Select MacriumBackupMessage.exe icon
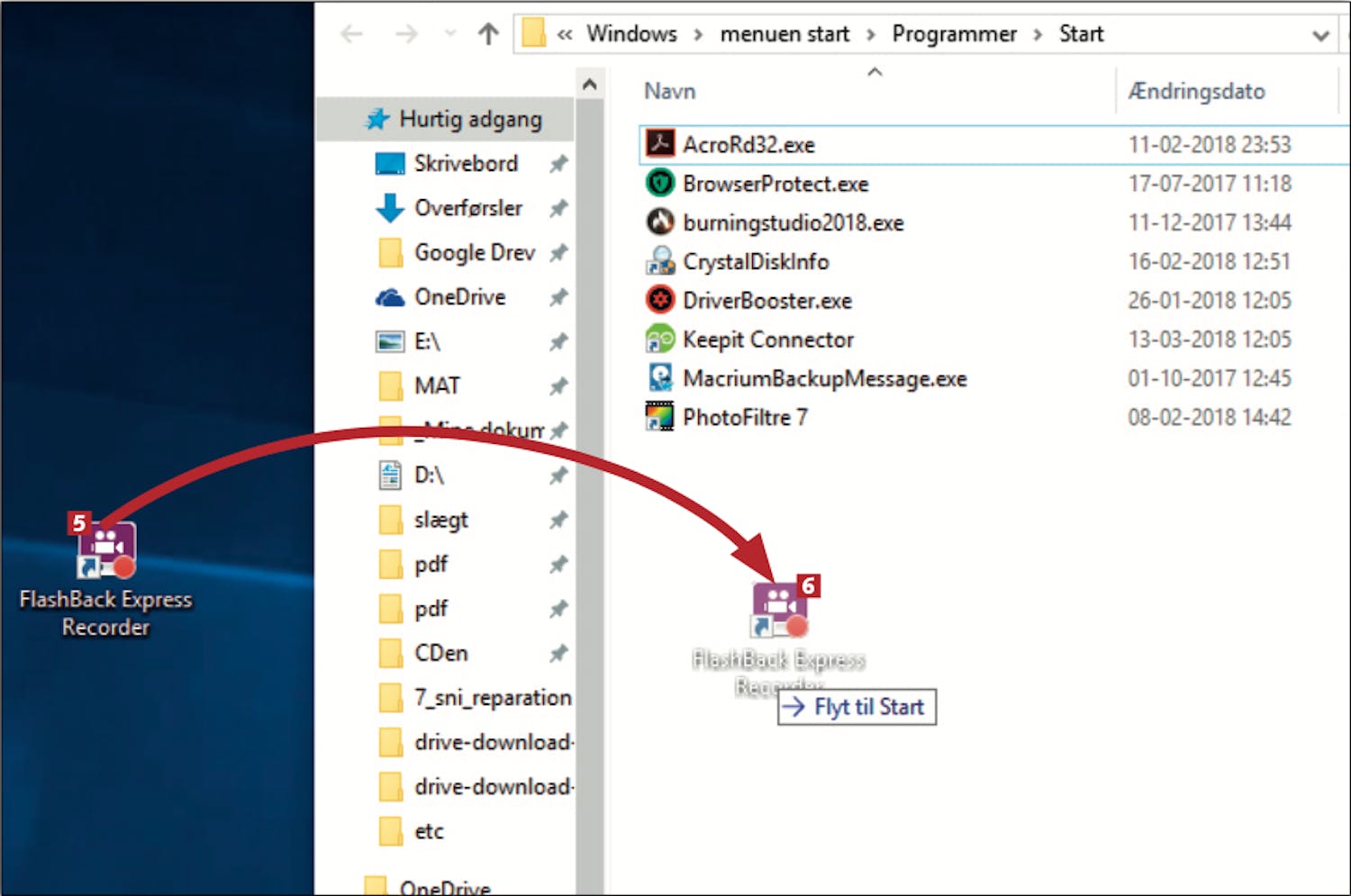Image resolution: width=1351 pixels, height=896 pixels. [660, 378]
